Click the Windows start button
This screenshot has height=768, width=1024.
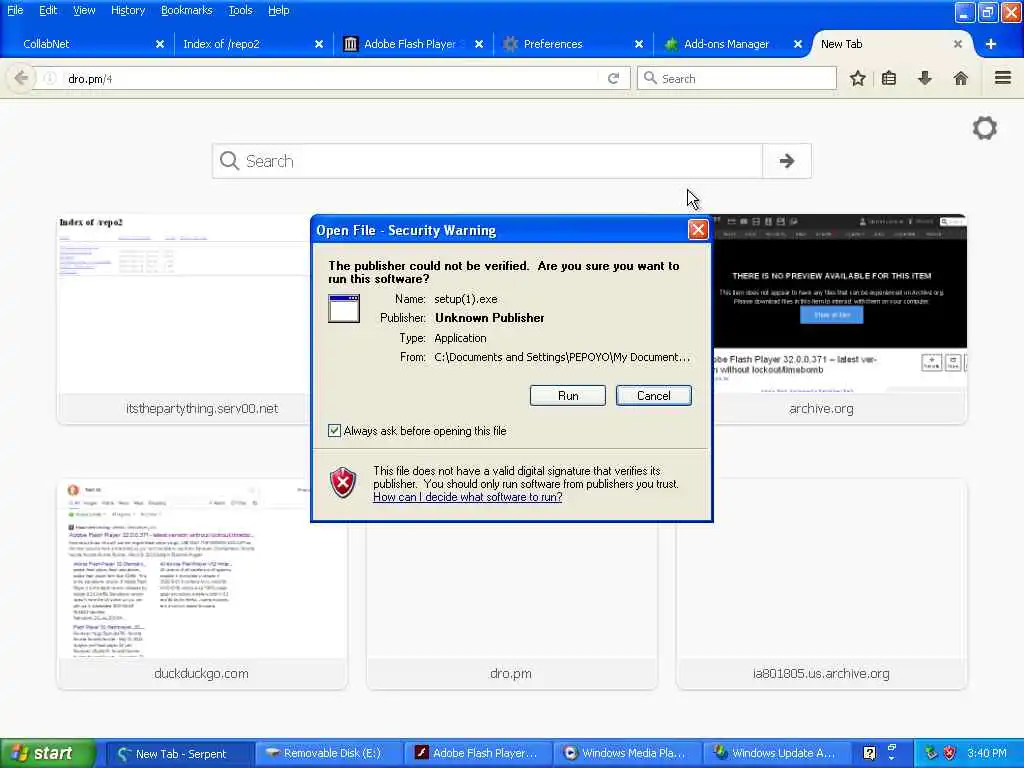[x=47, y=753]
